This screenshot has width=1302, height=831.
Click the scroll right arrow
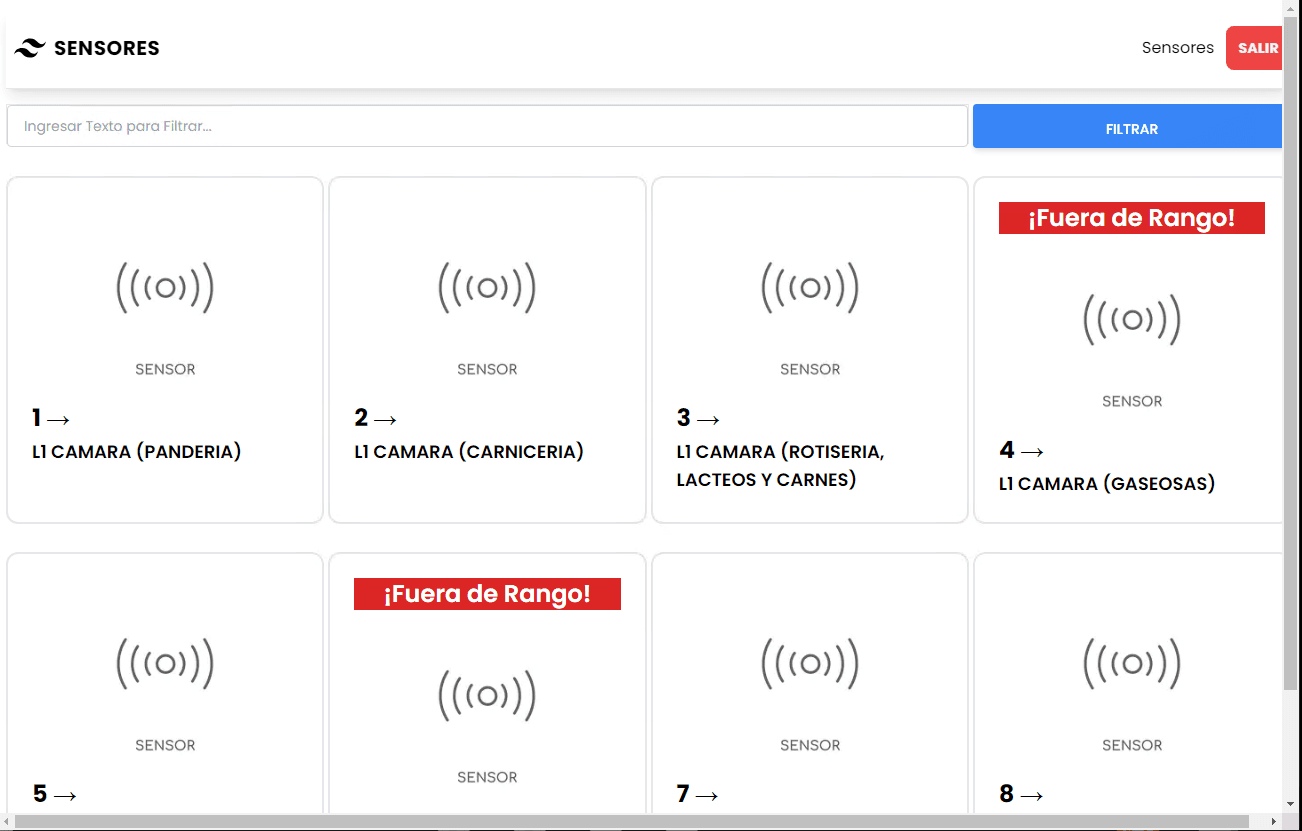[1274, 822]
